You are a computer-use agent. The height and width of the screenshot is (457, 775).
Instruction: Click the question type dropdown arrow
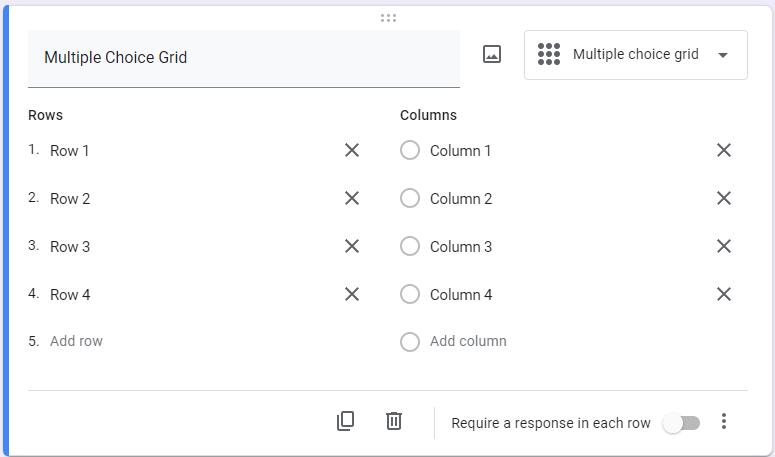pyautogui.click(x=723, y=55)
